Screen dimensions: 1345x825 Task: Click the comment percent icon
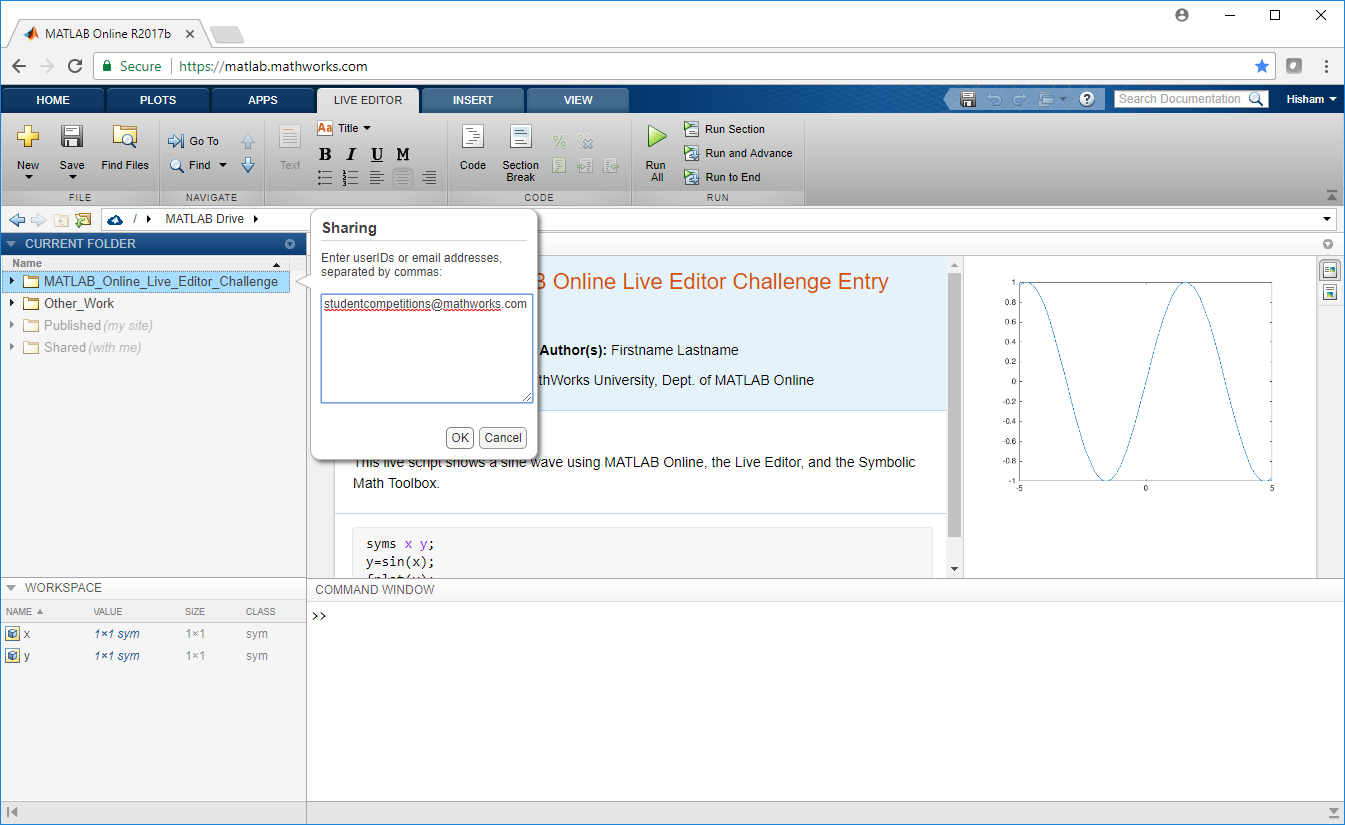(559, 142)
